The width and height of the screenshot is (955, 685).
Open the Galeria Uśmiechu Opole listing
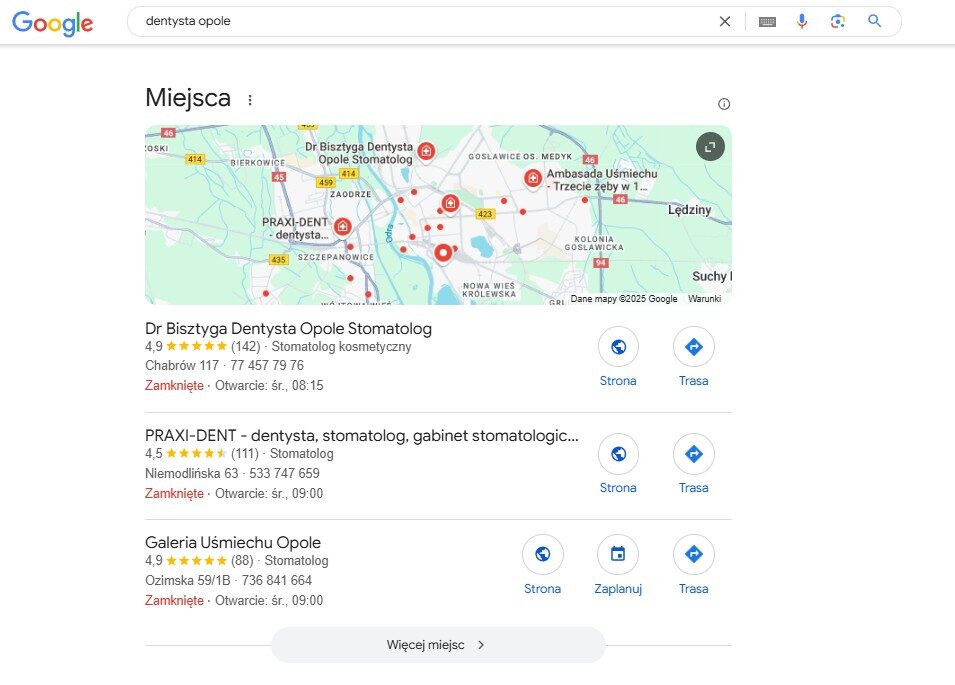pos(233,543)
